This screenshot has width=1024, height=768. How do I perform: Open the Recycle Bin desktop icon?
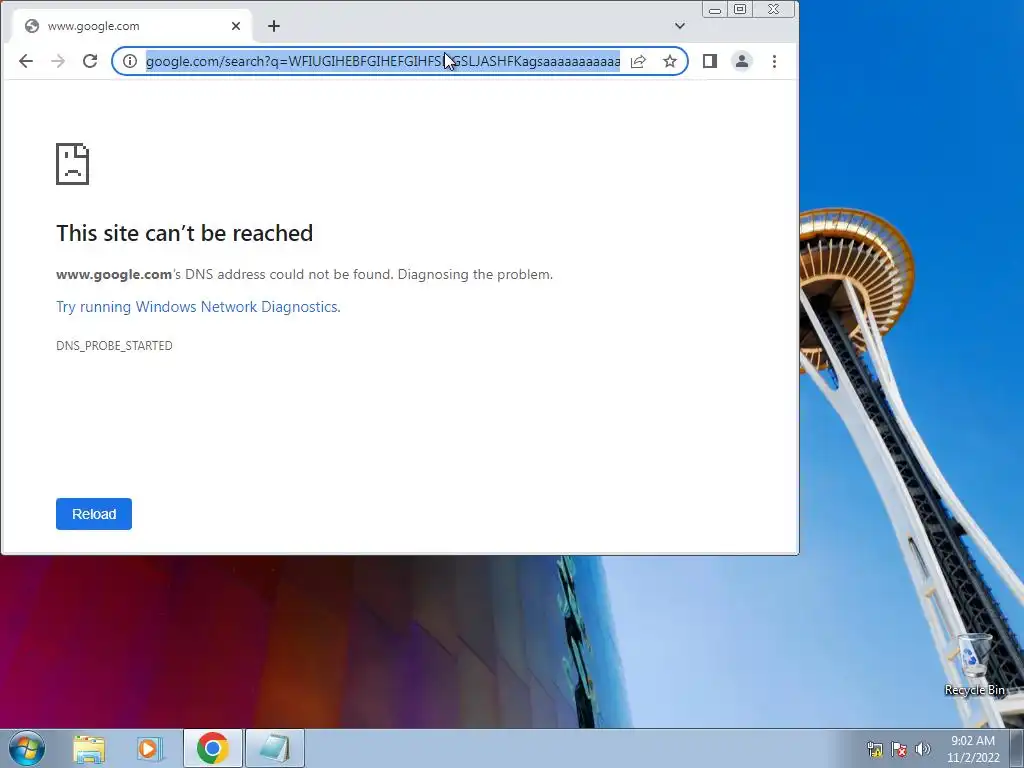(x=974, y=664)
